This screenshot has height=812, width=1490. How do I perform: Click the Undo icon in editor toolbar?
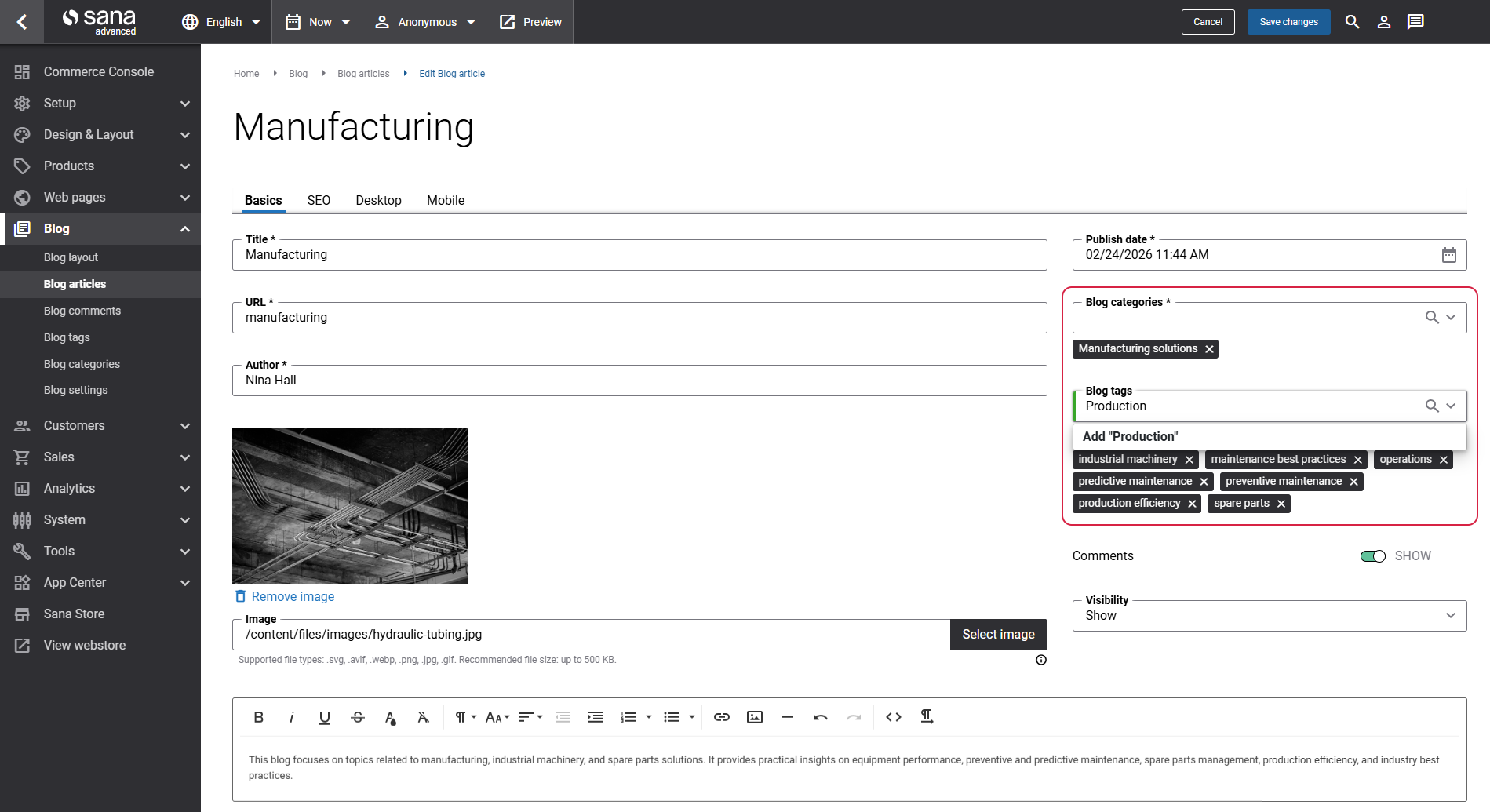pos(820,717)
